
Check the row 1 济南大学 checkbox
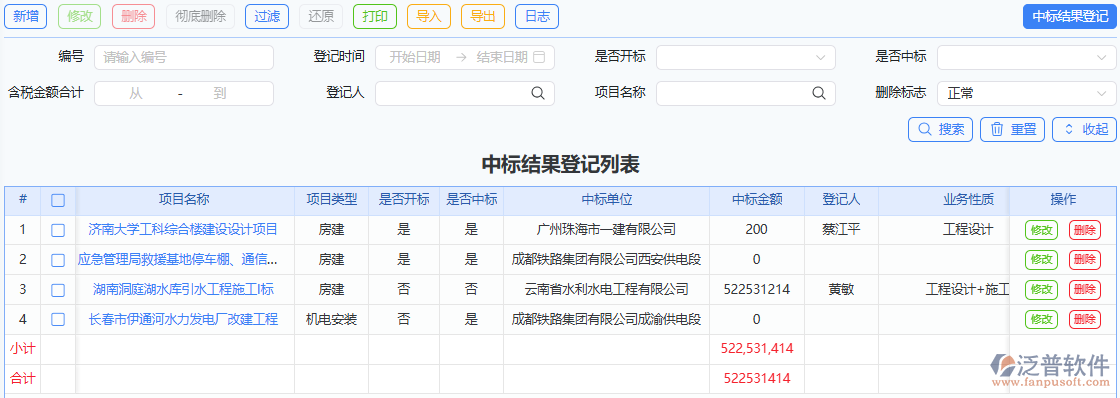tap(58, 230)
